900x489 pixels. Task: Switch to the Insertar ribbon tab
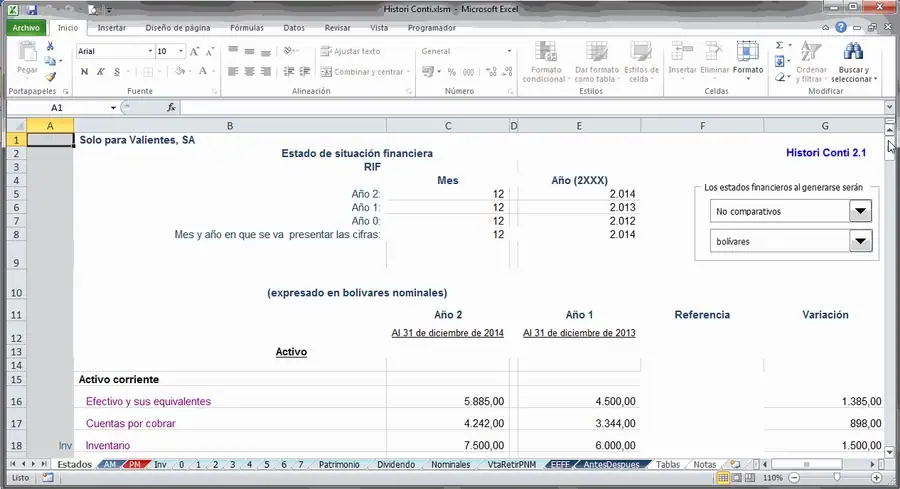(x=111, y=28)
